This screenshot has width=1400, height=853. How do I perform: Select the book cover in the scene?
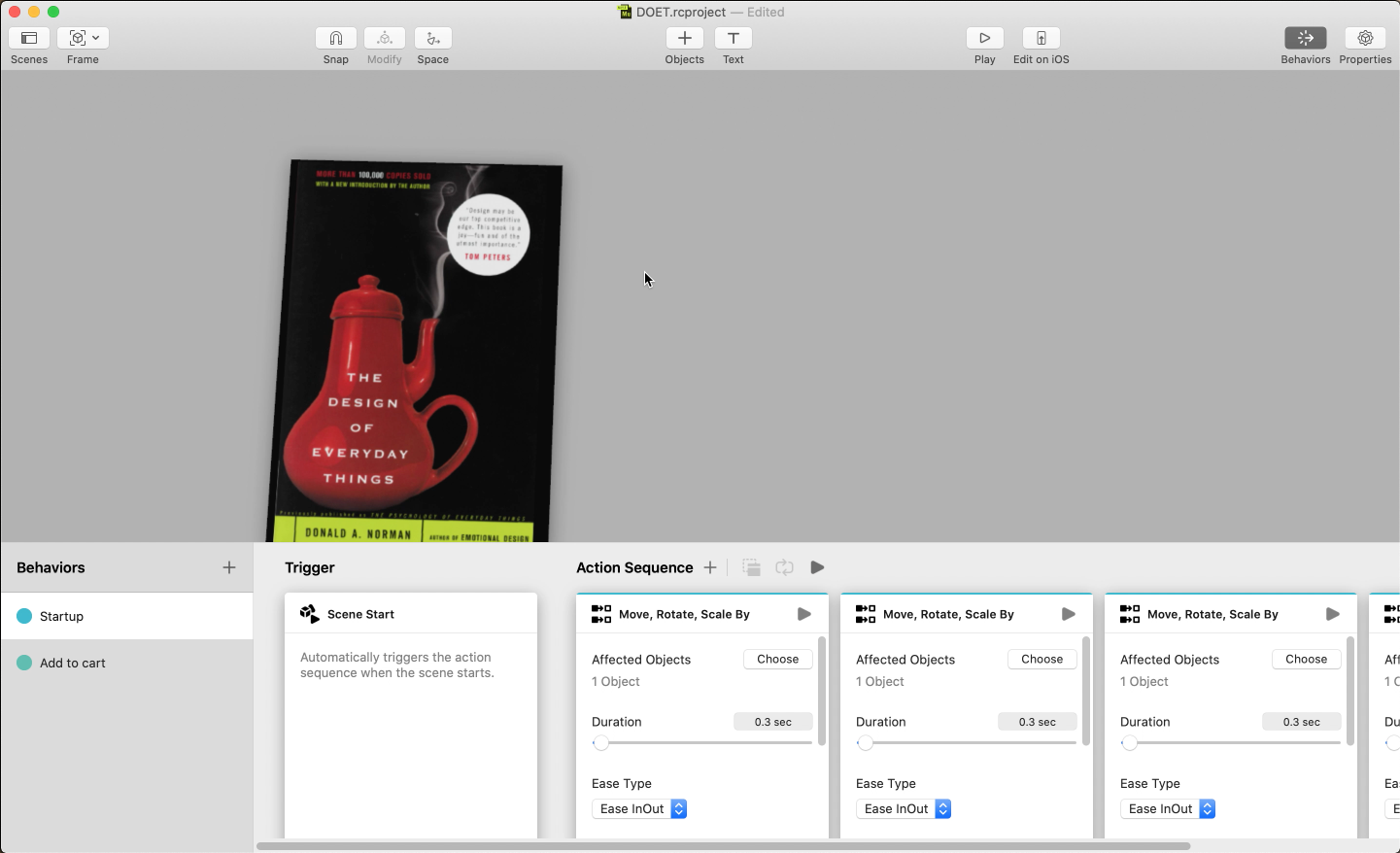[416, 352]
